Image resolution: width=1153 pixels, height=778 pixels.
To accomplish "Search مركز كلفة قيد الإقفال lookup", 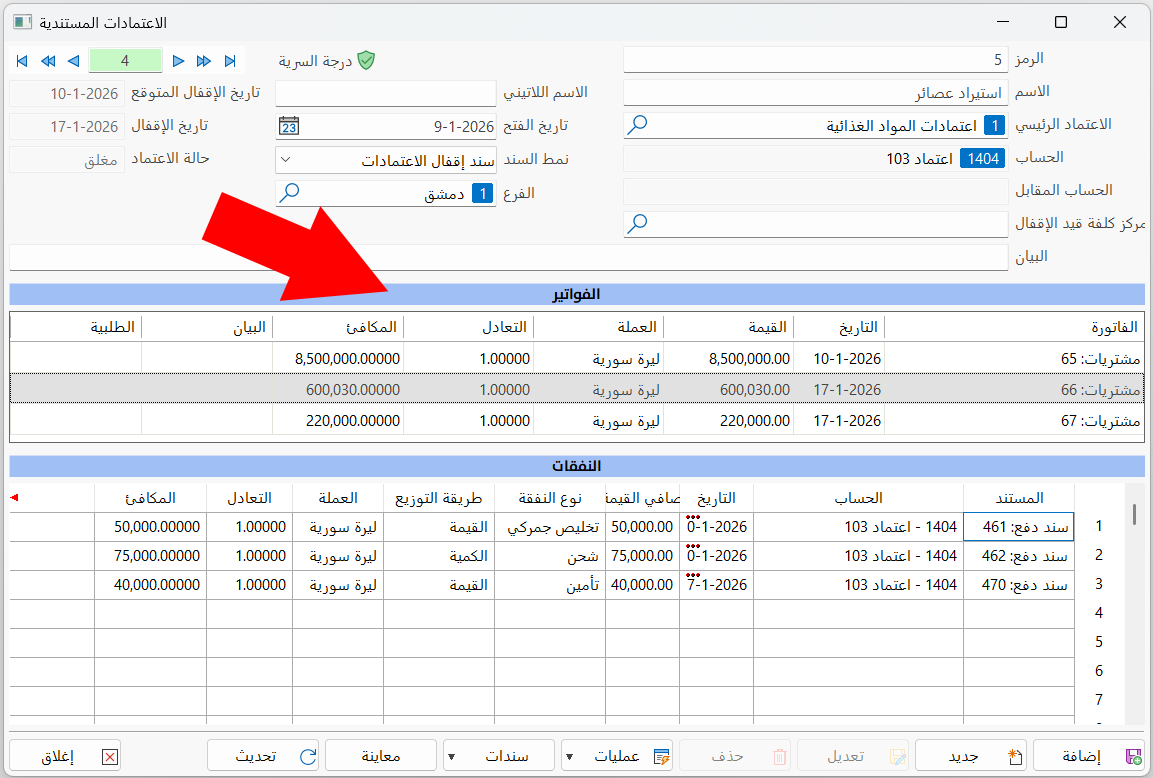I will coord(637,223).
